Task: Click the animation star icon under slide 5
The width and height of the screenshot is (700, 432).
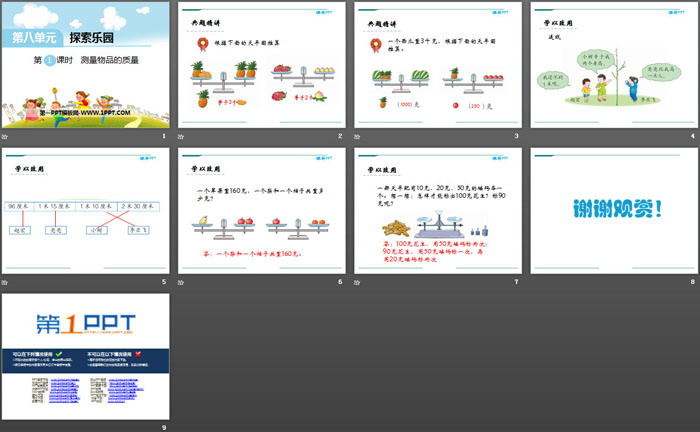Action: tap(5, 282)
